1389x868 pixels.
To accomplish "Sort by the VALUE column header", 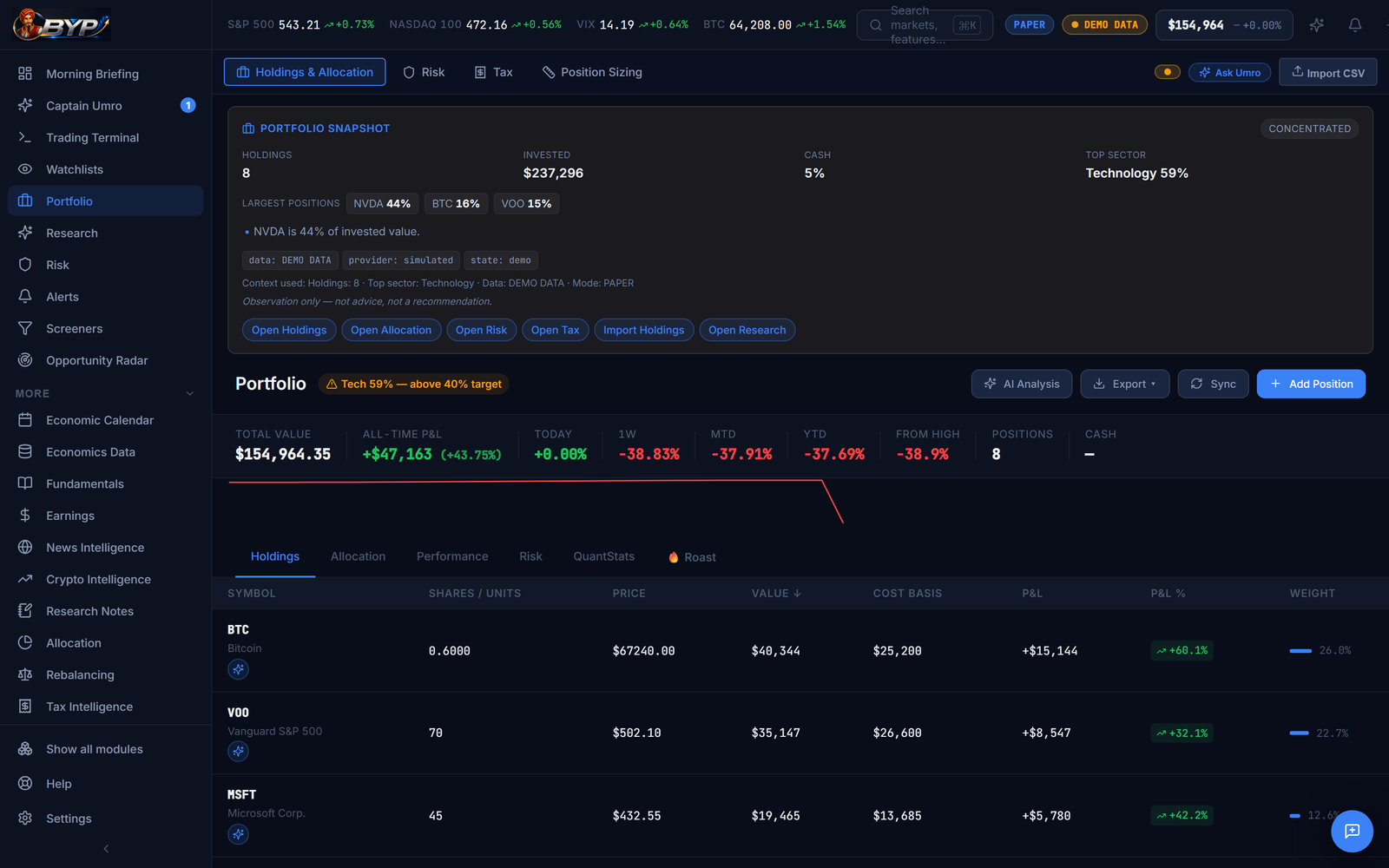I will click(x=776, y=594).
